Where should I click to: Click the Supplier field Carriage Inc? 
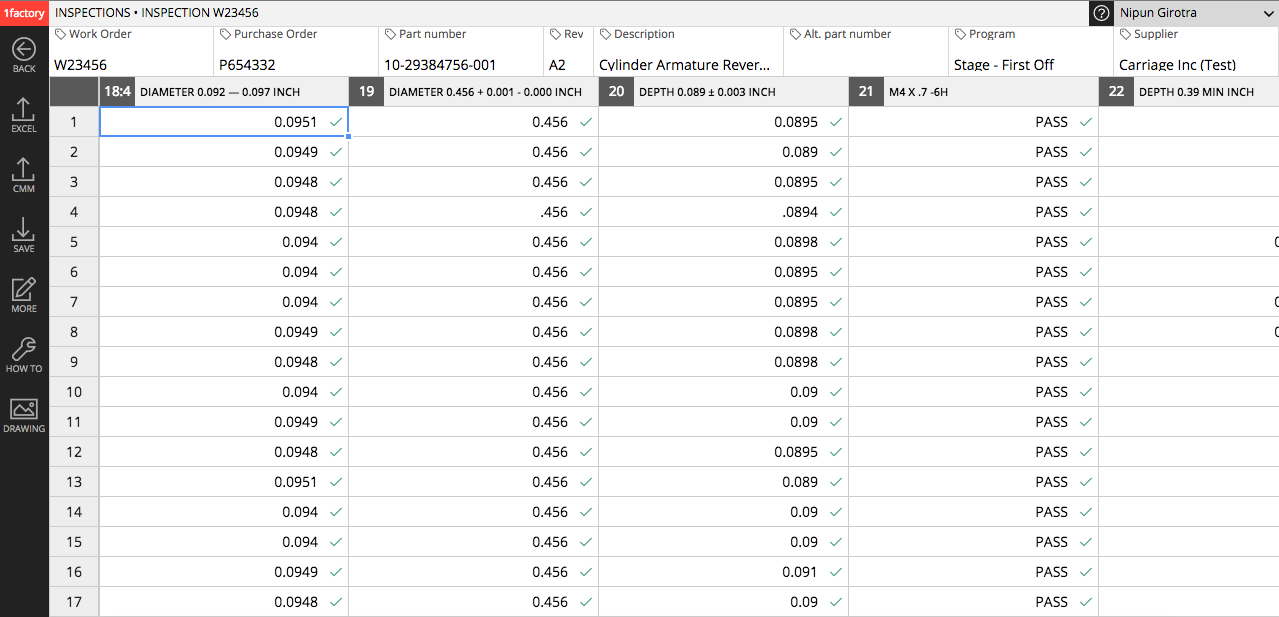click(x=1177, y=65)
